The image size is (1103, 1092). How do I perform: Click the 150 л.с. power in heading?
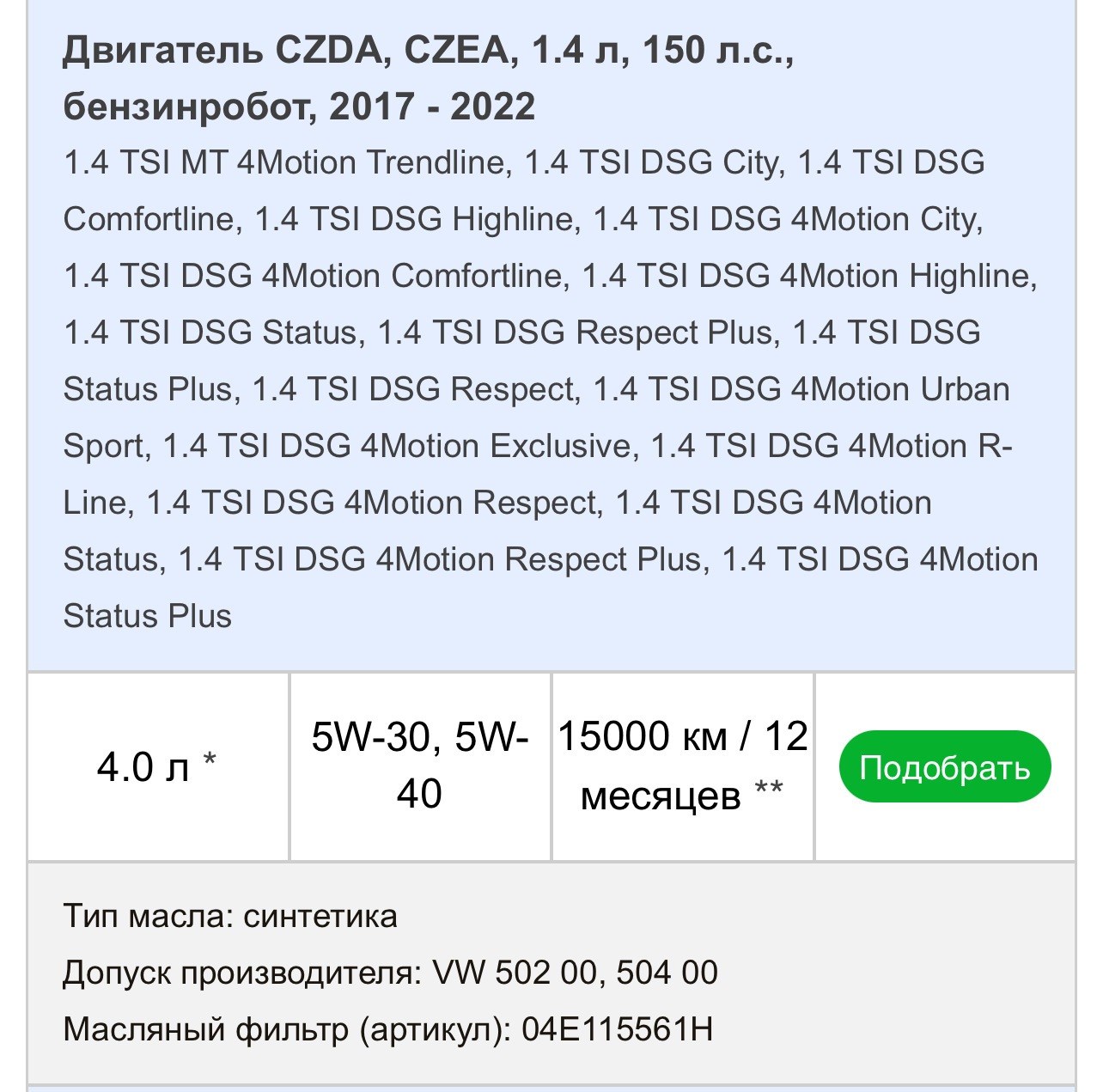point(718,51)
